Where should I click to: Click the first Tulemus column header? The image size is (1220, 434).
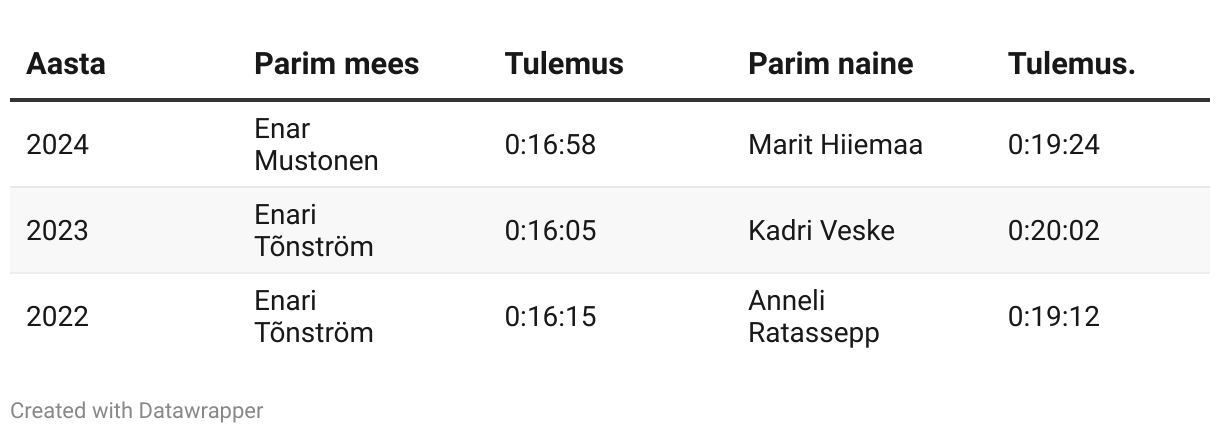[564, 64]
